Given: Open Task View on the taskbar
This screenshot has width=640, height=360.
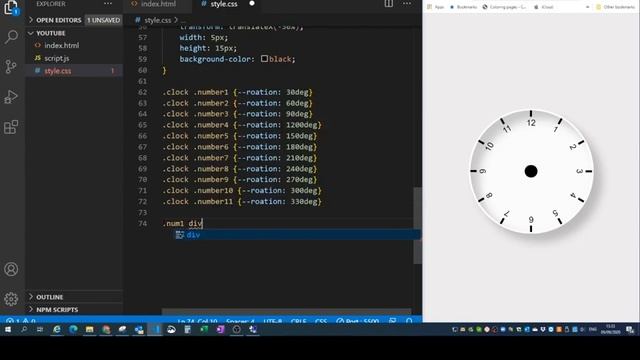Looking at the screenshot, I should [40, 329].
